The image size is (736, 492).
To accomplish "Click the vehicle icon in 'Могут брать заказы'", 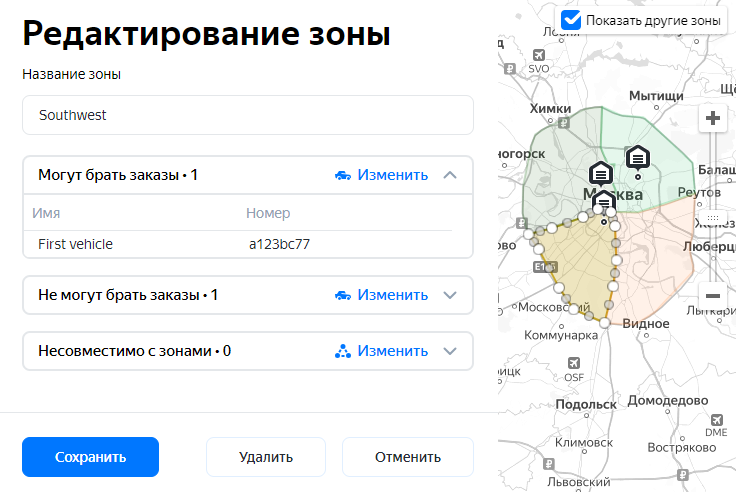I will [x=343, y=175].
